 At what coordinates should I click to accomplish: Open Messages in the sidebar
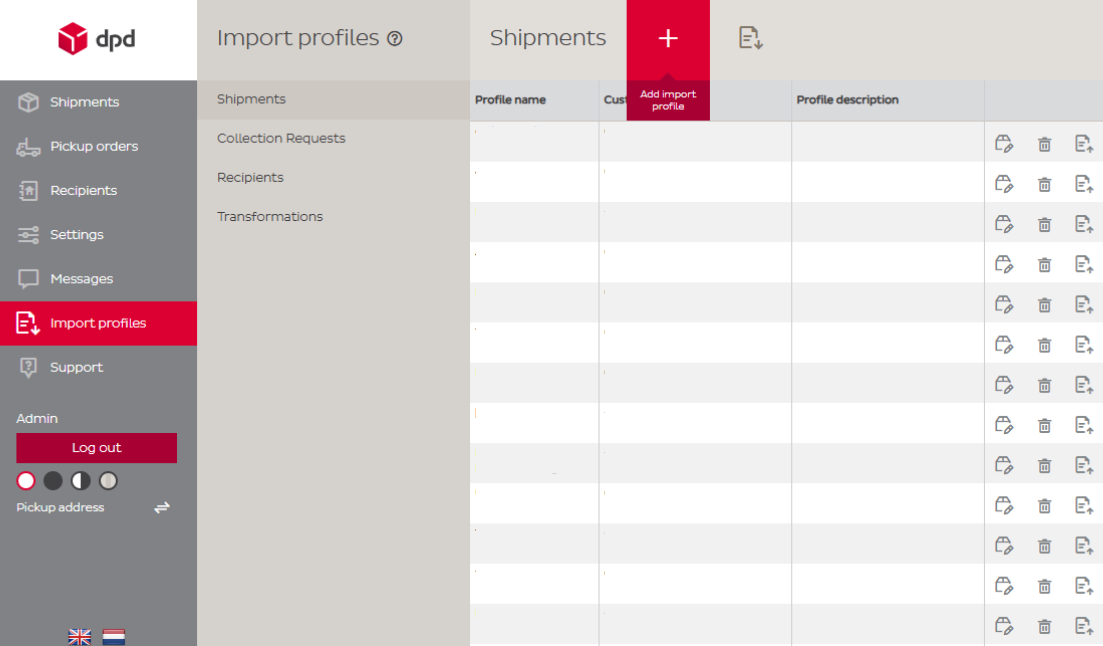[98, 279]
